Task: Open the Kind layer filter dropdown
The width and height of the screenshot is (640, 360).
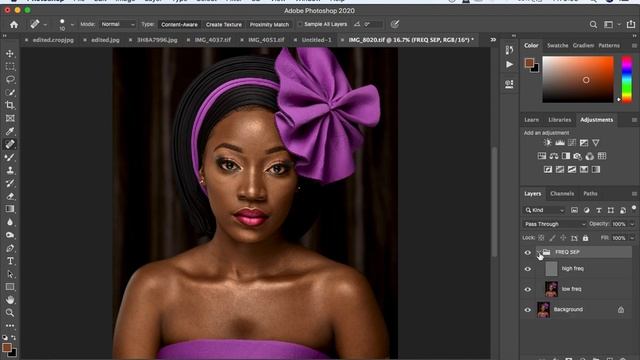Action: pyautogui.click(x=544, y=210)
